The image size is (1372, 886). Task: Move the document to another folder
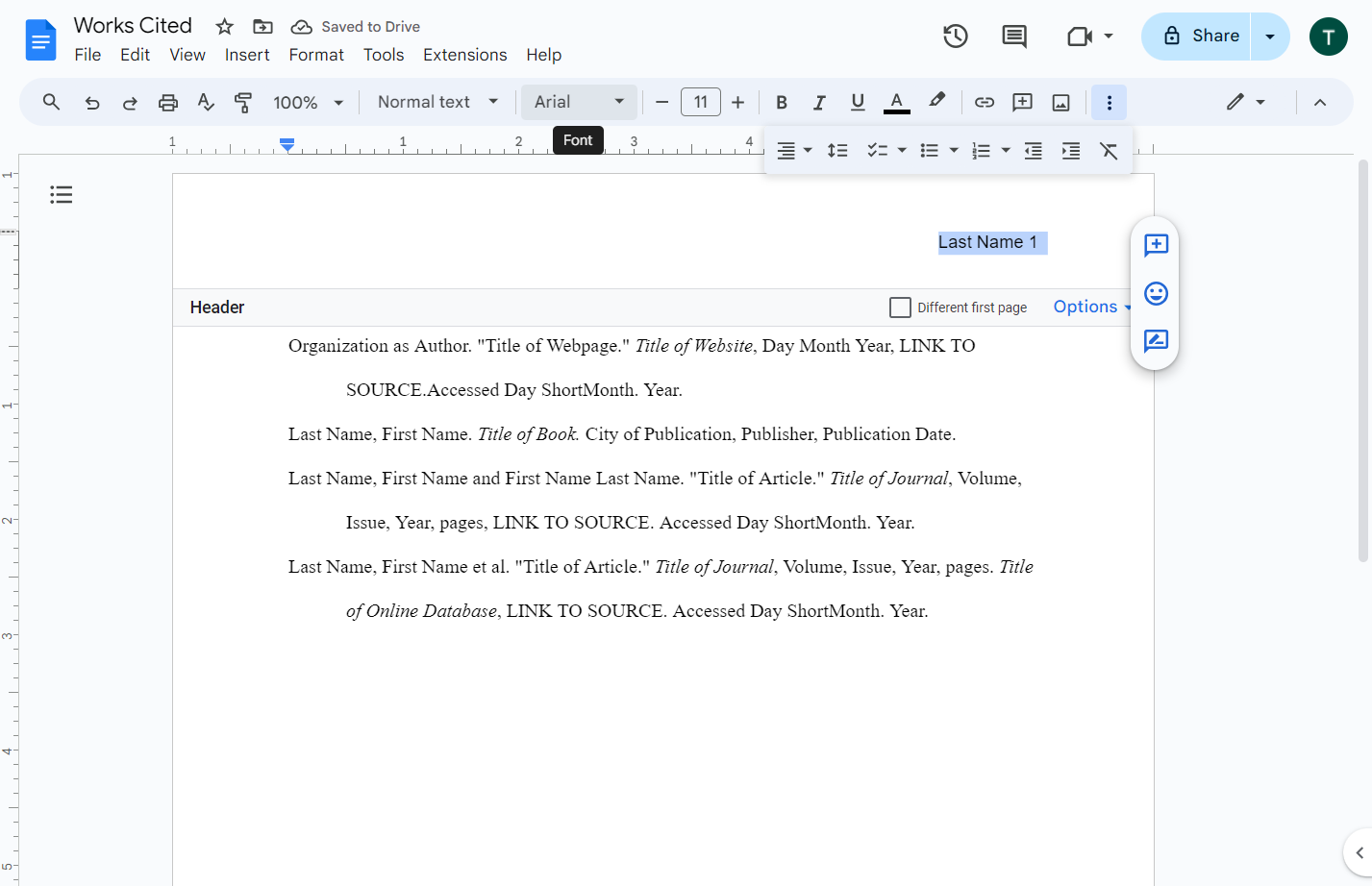[262, 27]
